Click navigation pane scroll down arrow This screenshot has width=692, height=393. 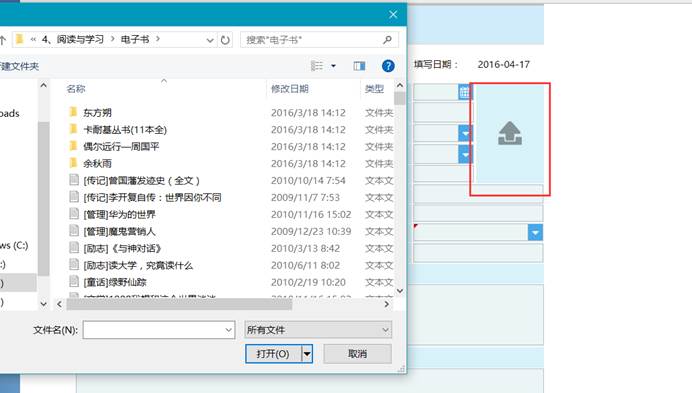pyautogui.click(x=43, y=304)
